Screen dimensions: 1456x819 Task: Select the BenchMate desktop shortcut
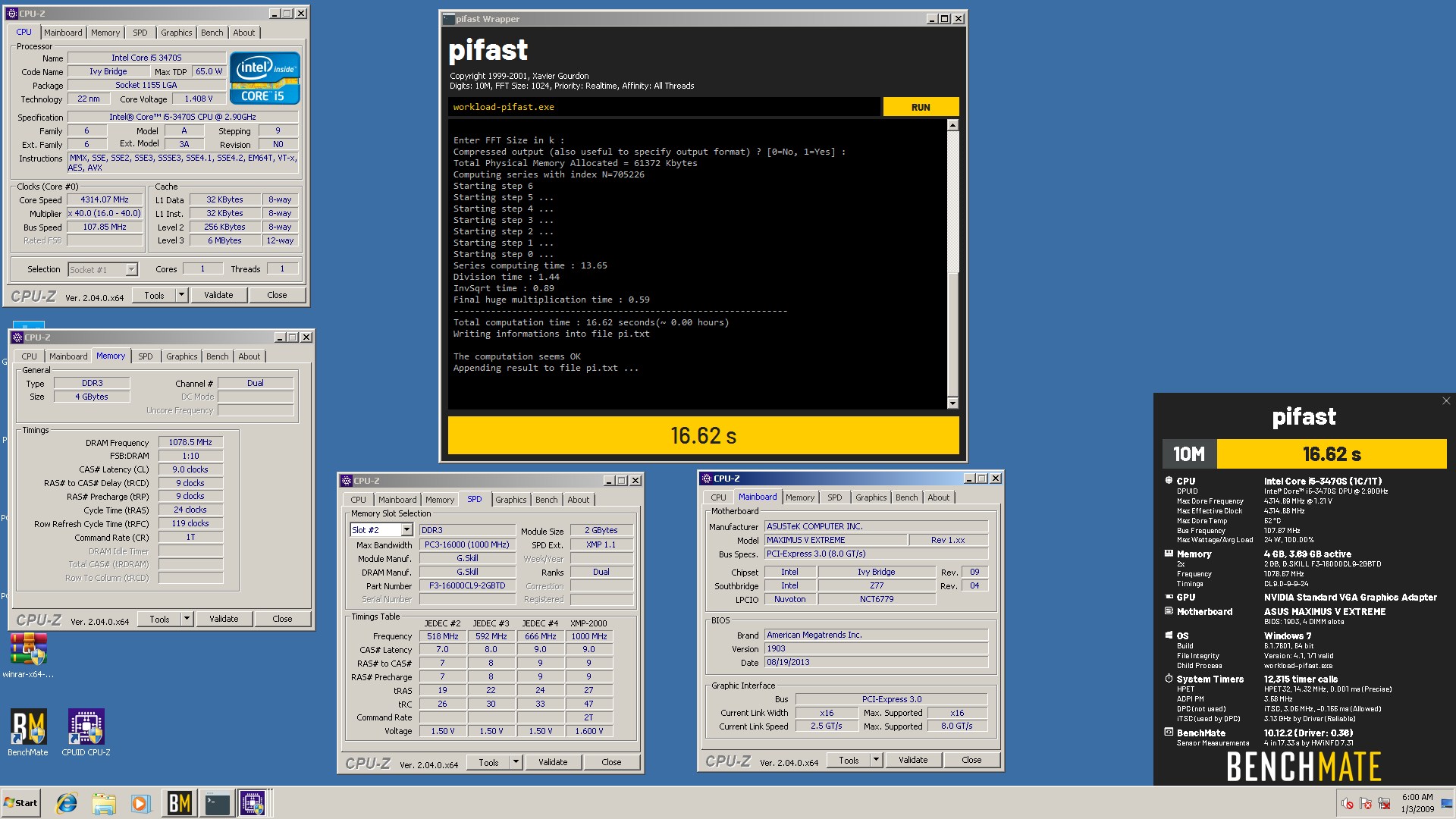28,733
